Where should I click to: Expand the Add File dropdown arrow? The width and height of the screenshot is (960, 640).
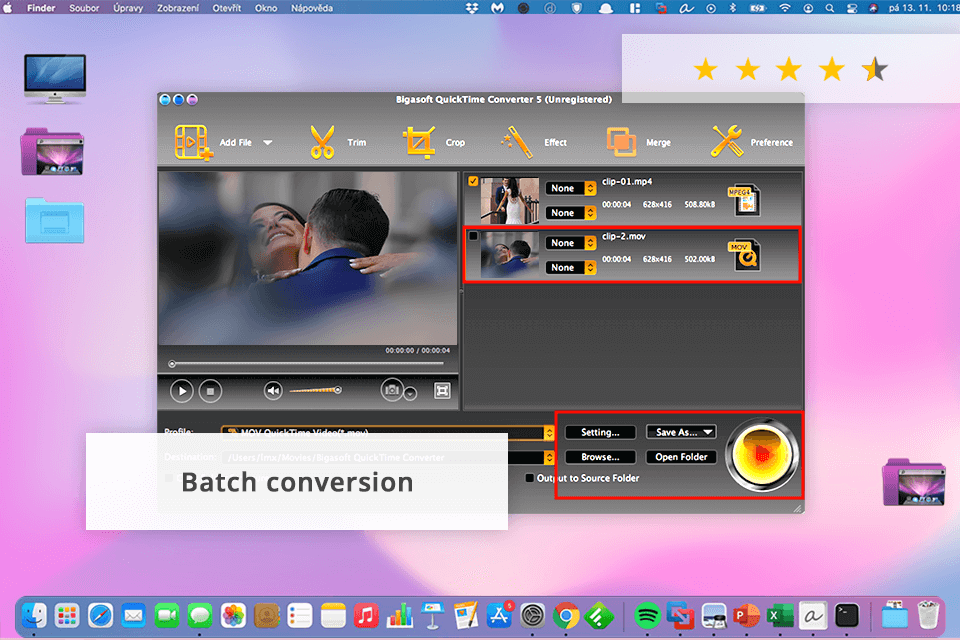[268, 143]
